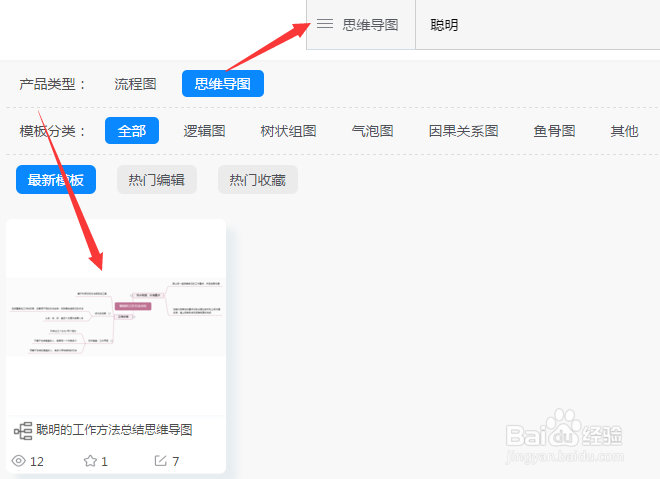Select 思维导图 product type
This screenshot has height=479, width=660.
click(x=223, y=83)
